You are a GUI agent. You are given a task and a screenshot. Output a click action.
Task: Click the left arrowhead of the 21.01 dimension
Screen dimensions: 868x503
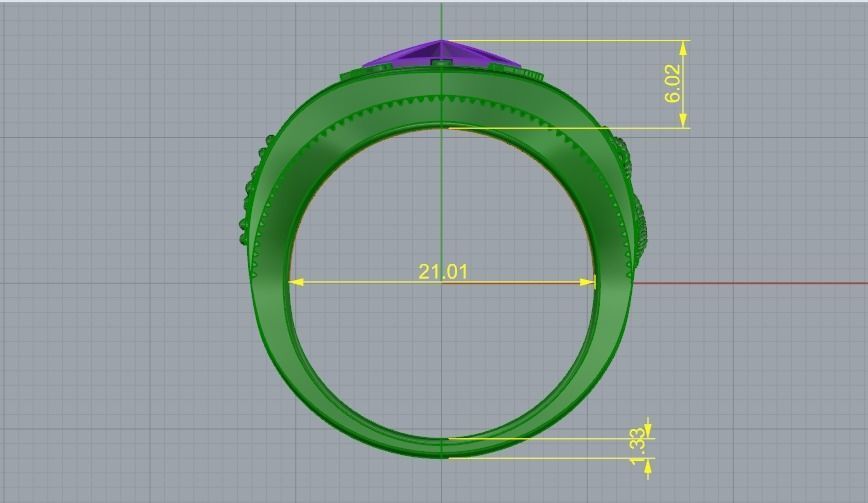[x=296, y=282]
